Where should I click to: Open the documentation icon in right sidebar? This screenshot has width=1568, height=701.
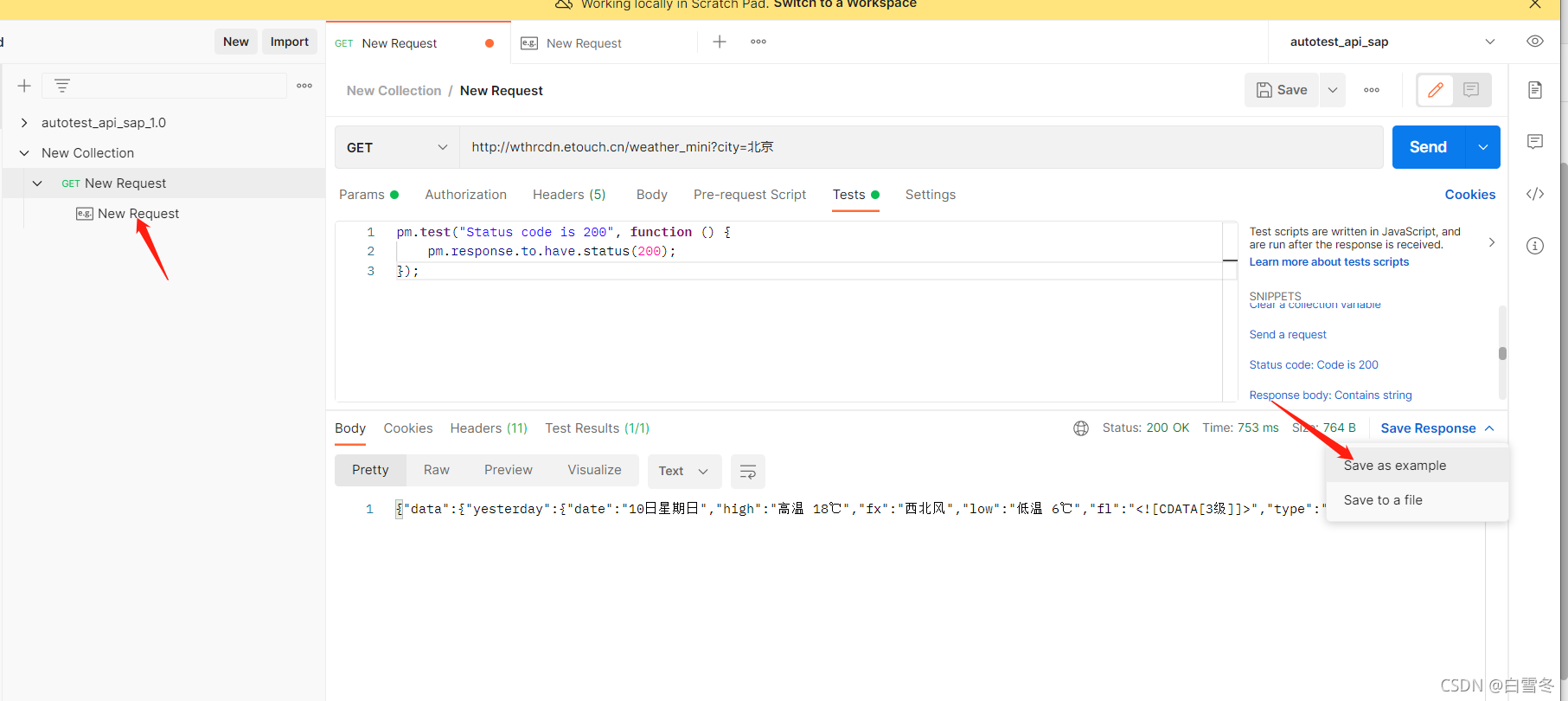pyautogui.click(x=1535, y=90)
